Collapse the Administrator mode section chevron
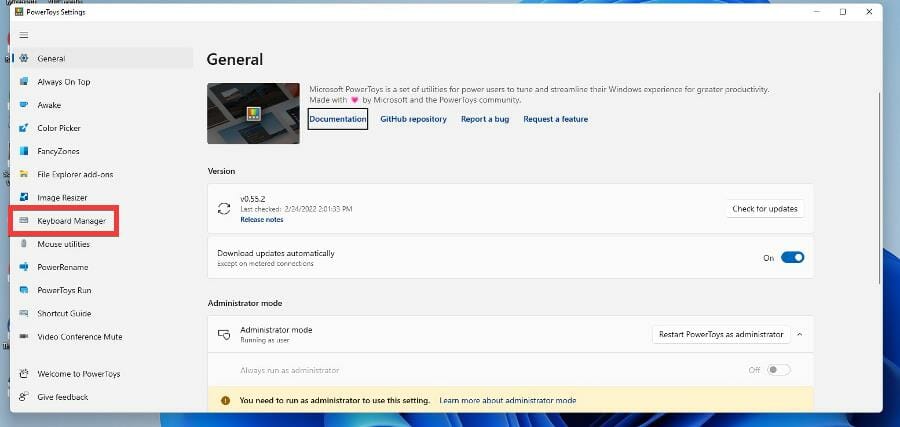900x427 pixels. click(x=800, y=335)
